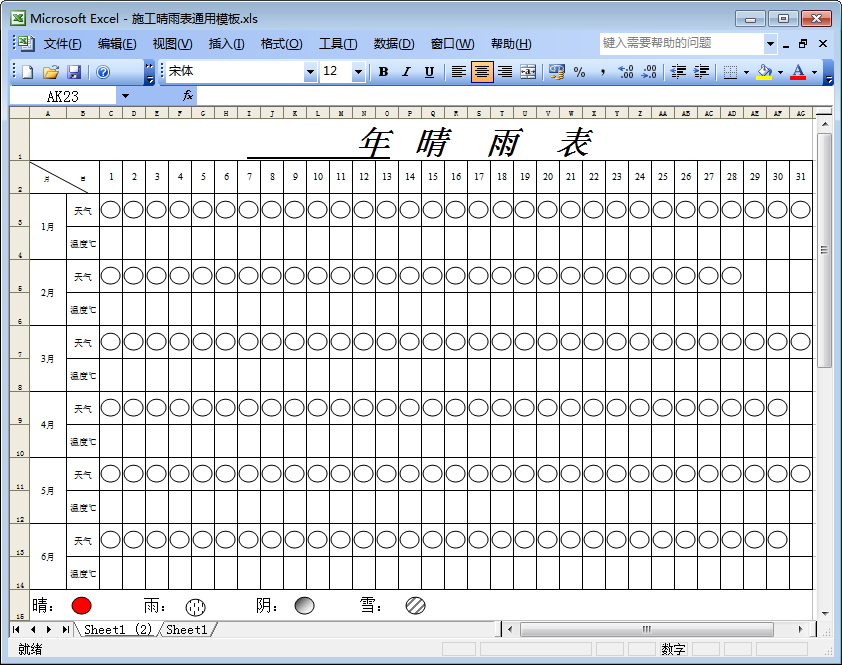This screenshot has width=842, height=665.
Task: Toggle underline formatting
Action: tap(429, 72)
